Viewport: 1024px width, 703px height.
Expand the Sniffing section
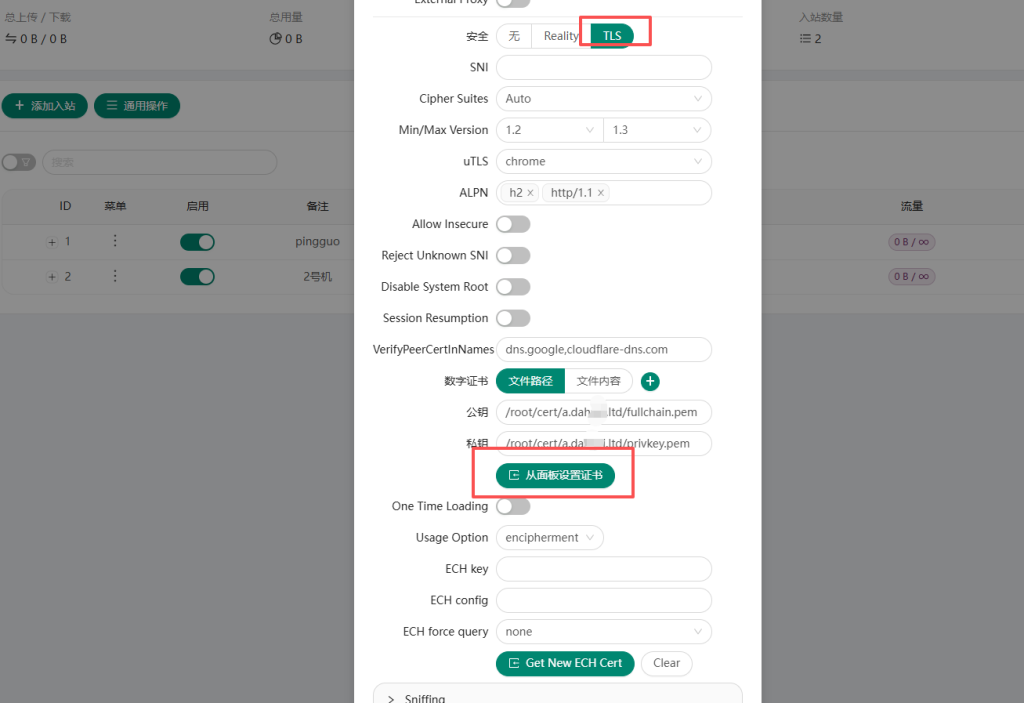(425, 697)
